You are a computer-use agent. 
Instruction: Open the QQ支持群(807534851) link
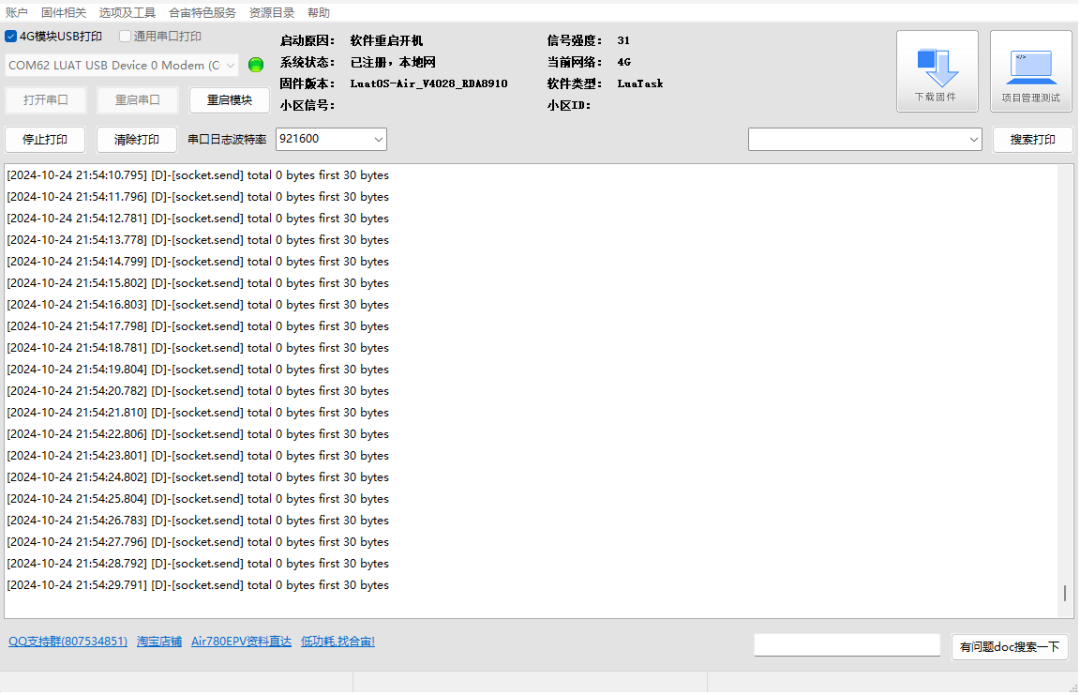[x=68, y=641]
